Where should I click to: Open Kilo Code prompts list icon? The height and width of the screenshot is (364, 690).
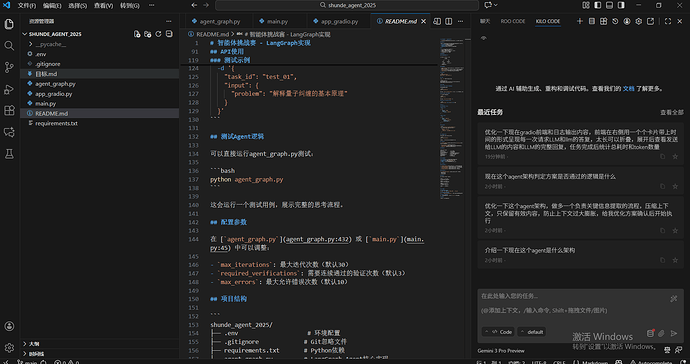(x=592, y=21)
